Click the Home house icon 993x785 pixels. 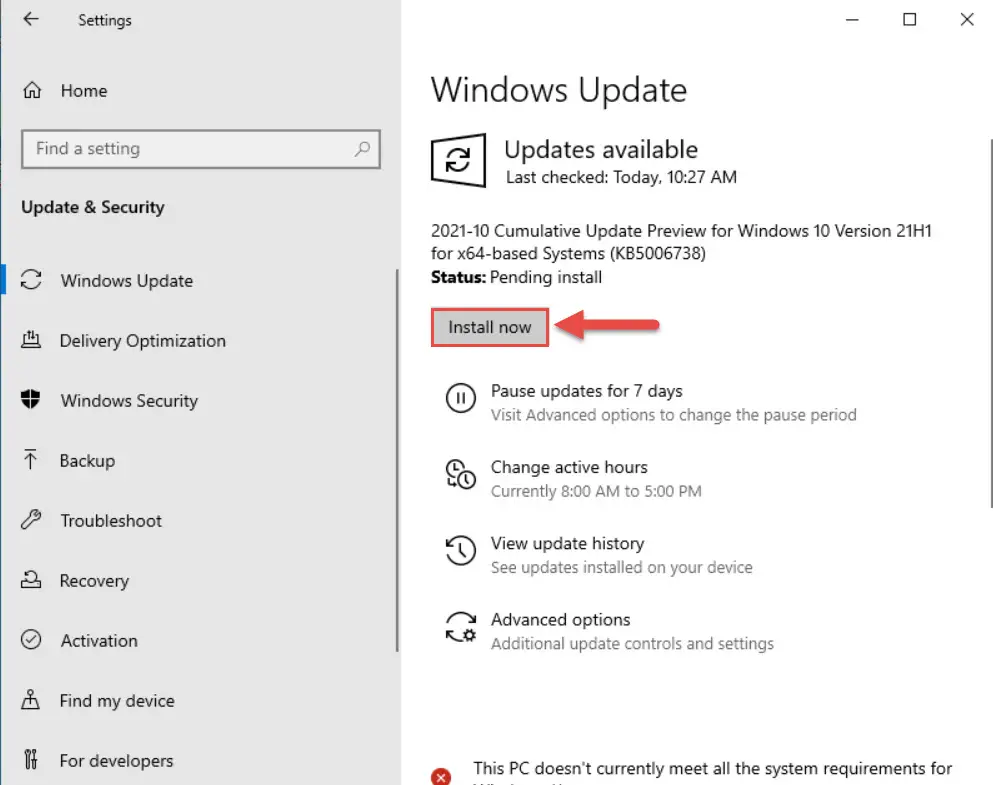pos(32,91)
